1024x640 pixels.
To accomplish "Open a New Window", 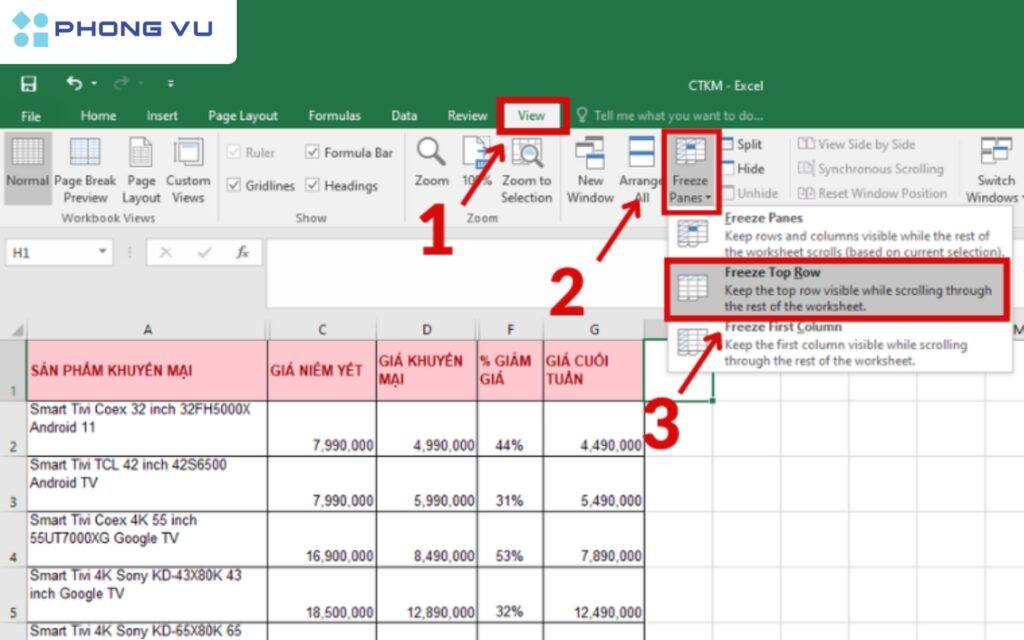I will pos(590,170).
